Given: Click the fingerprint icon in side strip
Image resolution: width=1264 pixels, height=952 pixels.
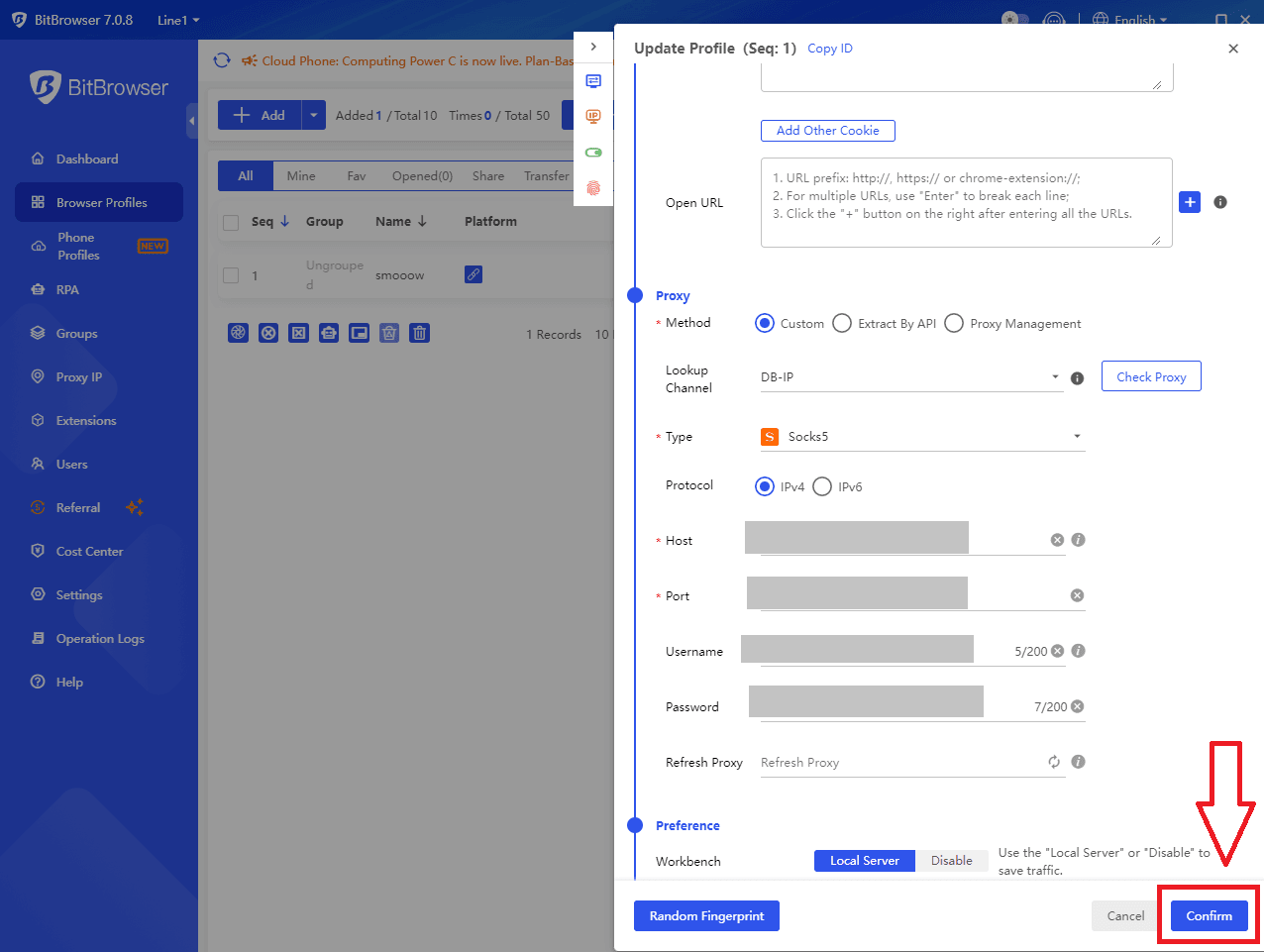Looking at the screenshot, I should [593, 188].
